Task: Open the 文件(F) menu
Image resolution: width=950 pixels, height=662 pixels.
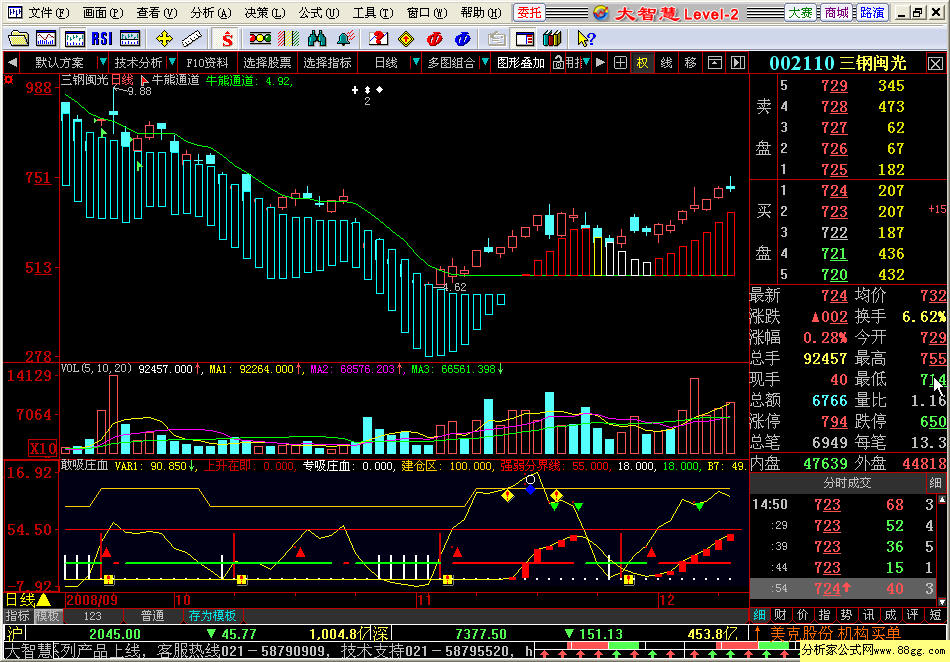Action: point(48,13)
